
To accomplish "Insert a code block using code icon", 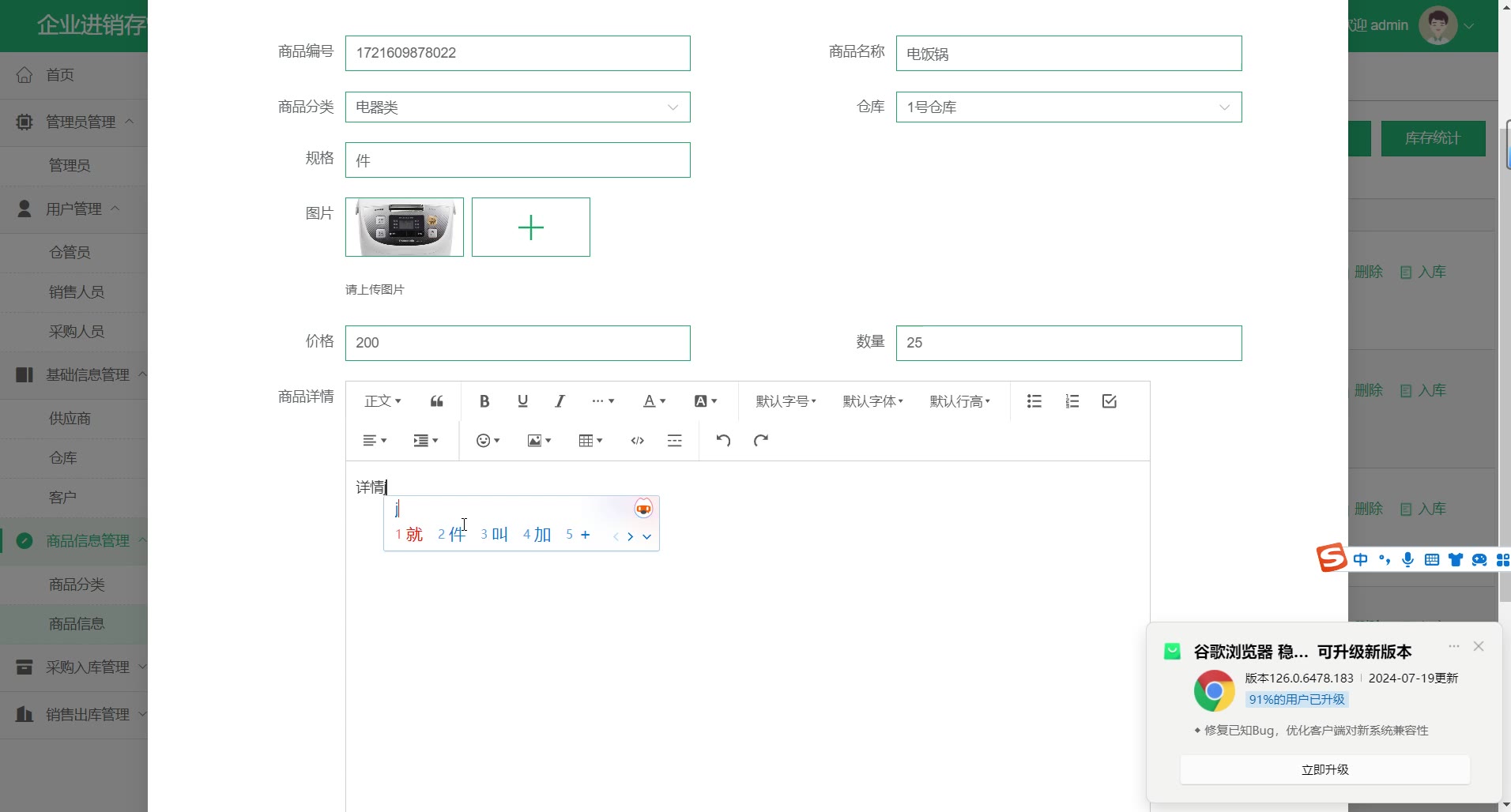I will click(637, 441).
